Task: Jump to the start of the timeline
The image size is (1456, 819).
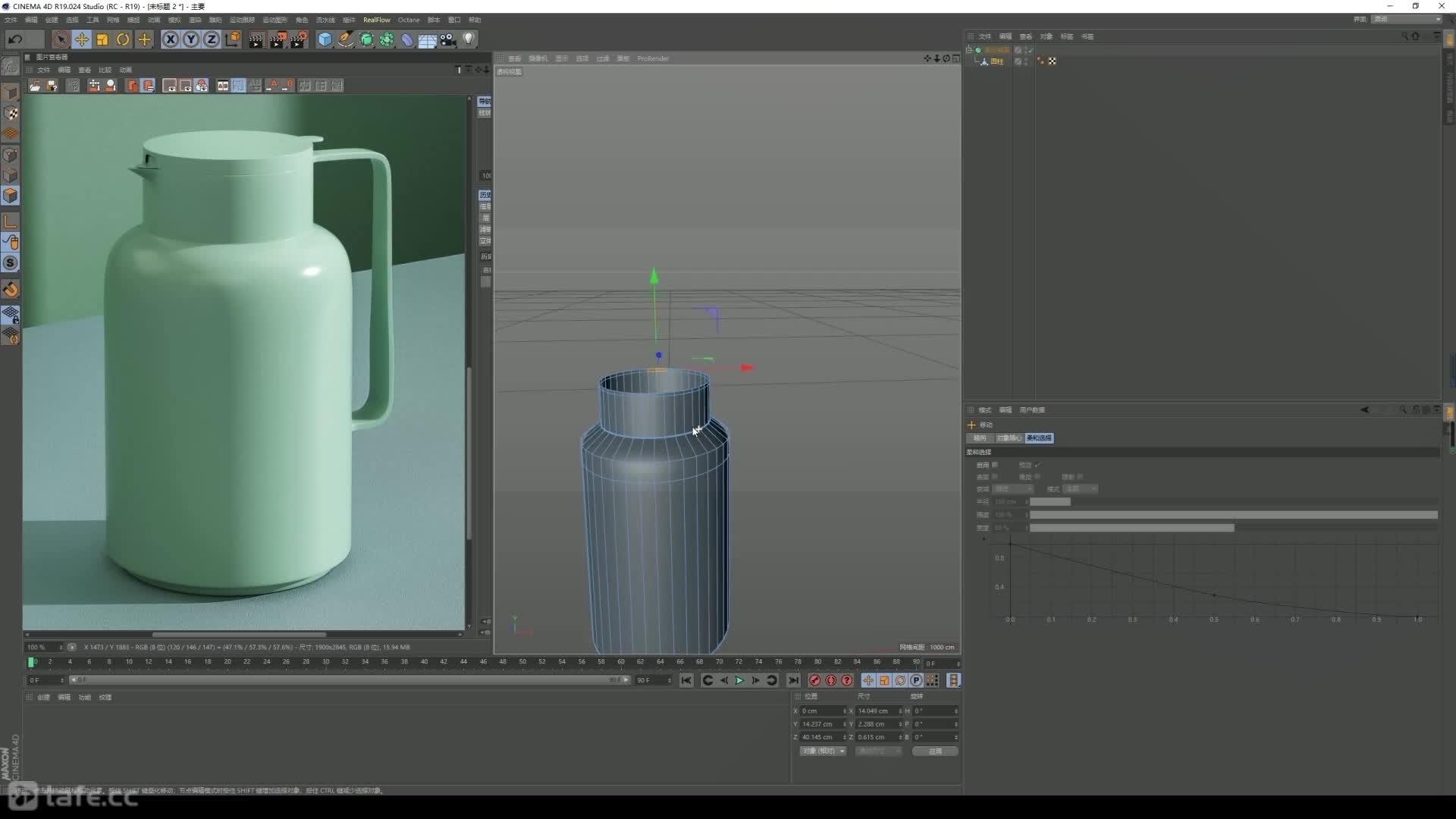Action: tap(686, 681)
